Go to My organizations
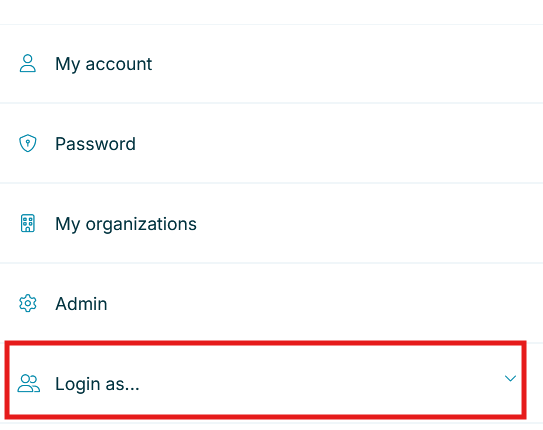Screen dimensions: 543x430 (272, 223)
